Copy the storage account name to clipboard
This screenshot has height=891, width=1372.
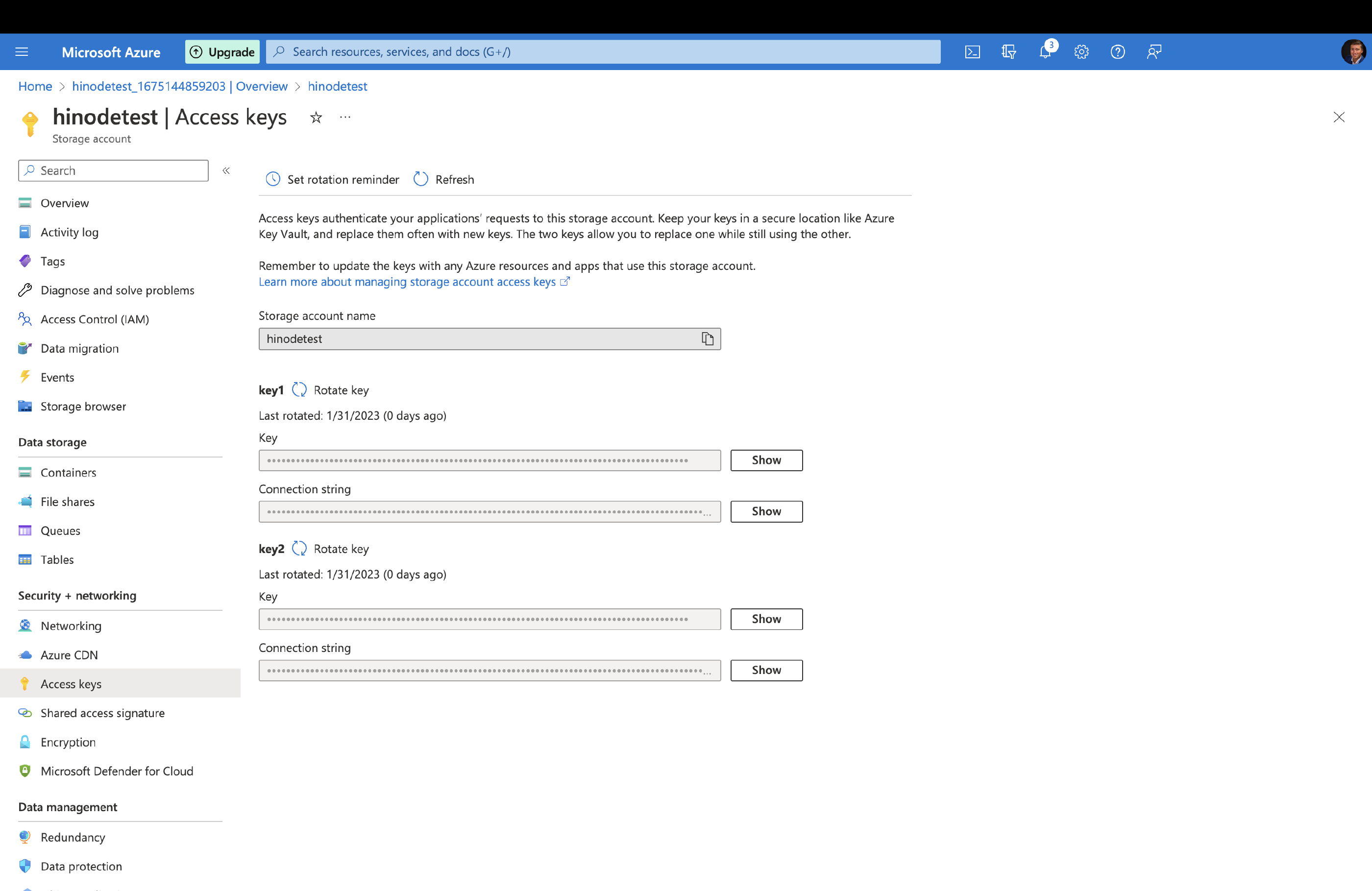(708, 339)
